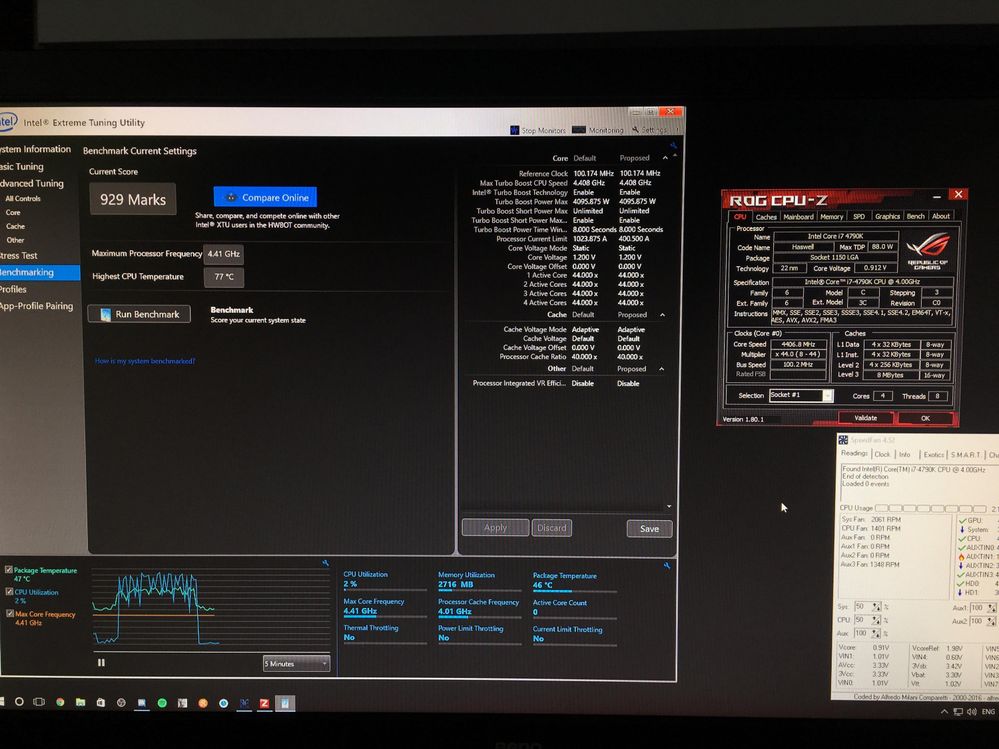Toggle CPU Utilization graph checkbox
This screenshot has width=999, height=749.
point(9,592)
